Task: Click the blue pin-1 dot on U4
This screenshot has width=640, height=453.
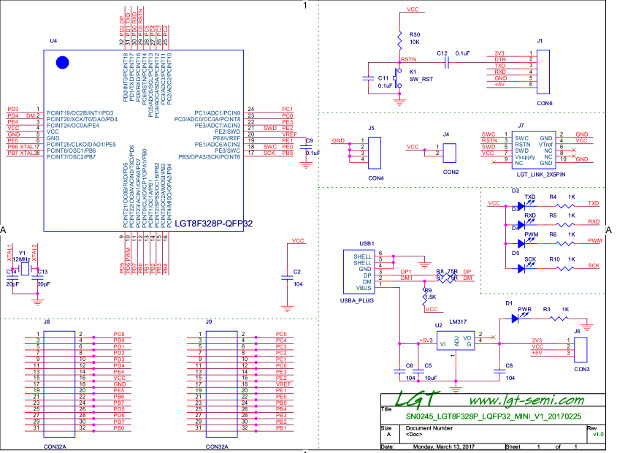Action: pyautogui.click(x=62, y=62)
